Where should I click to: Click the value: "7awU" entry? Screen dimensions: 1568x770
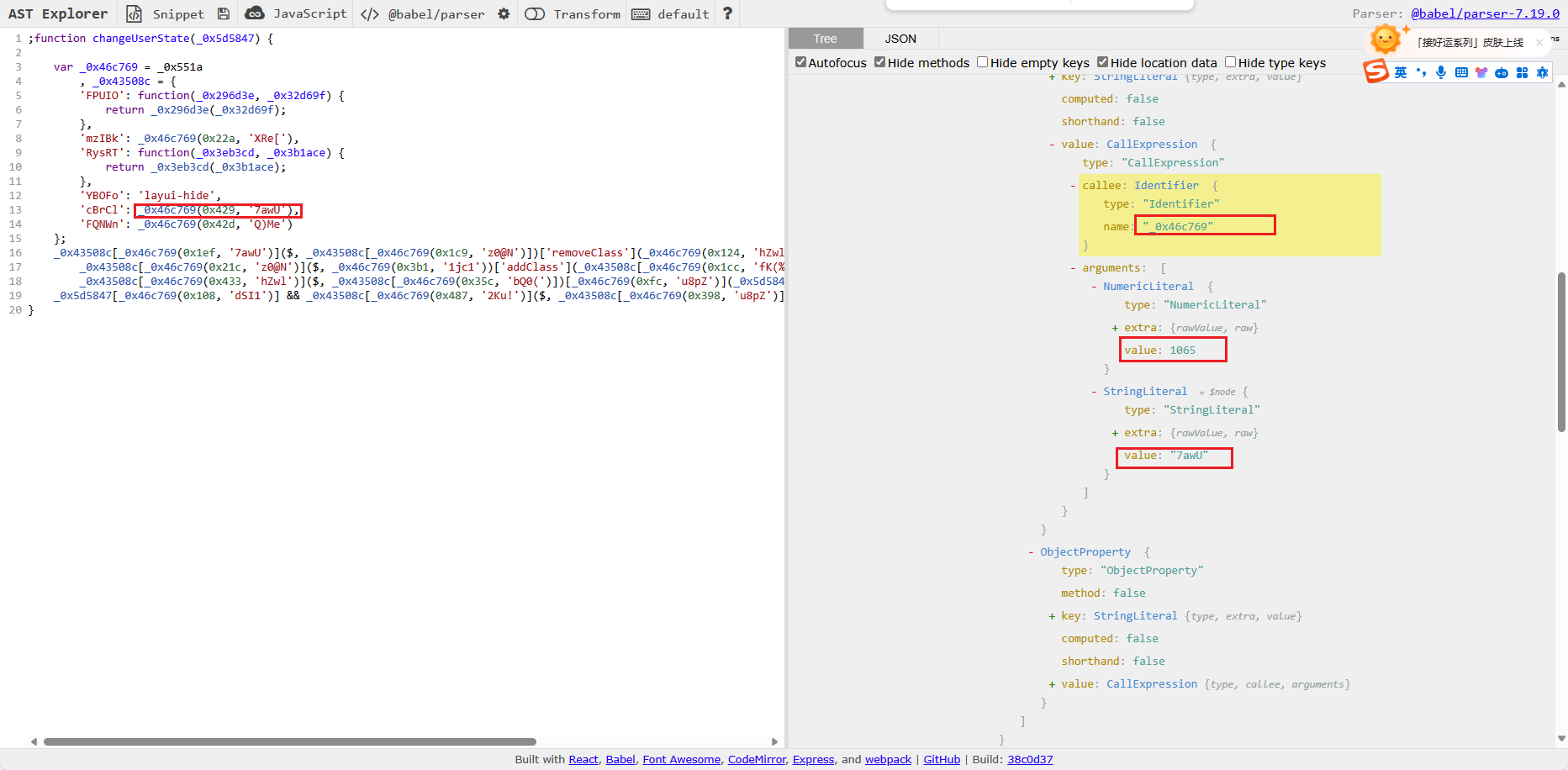click(x=1167, y=456)
